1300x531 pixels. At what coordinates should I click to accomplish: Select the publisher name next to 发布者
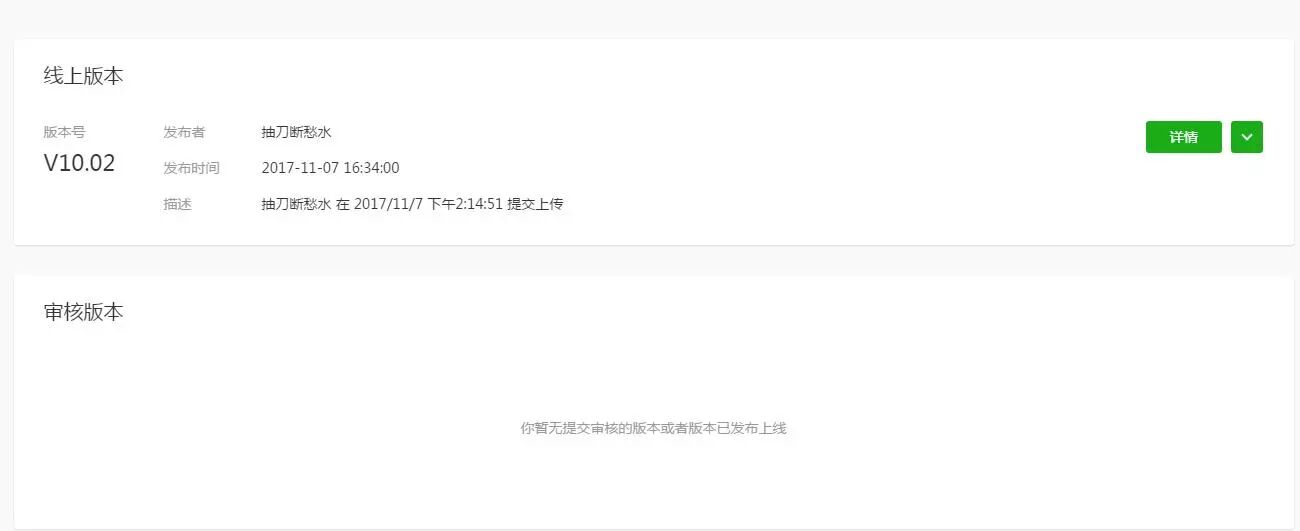click(296, 132)
